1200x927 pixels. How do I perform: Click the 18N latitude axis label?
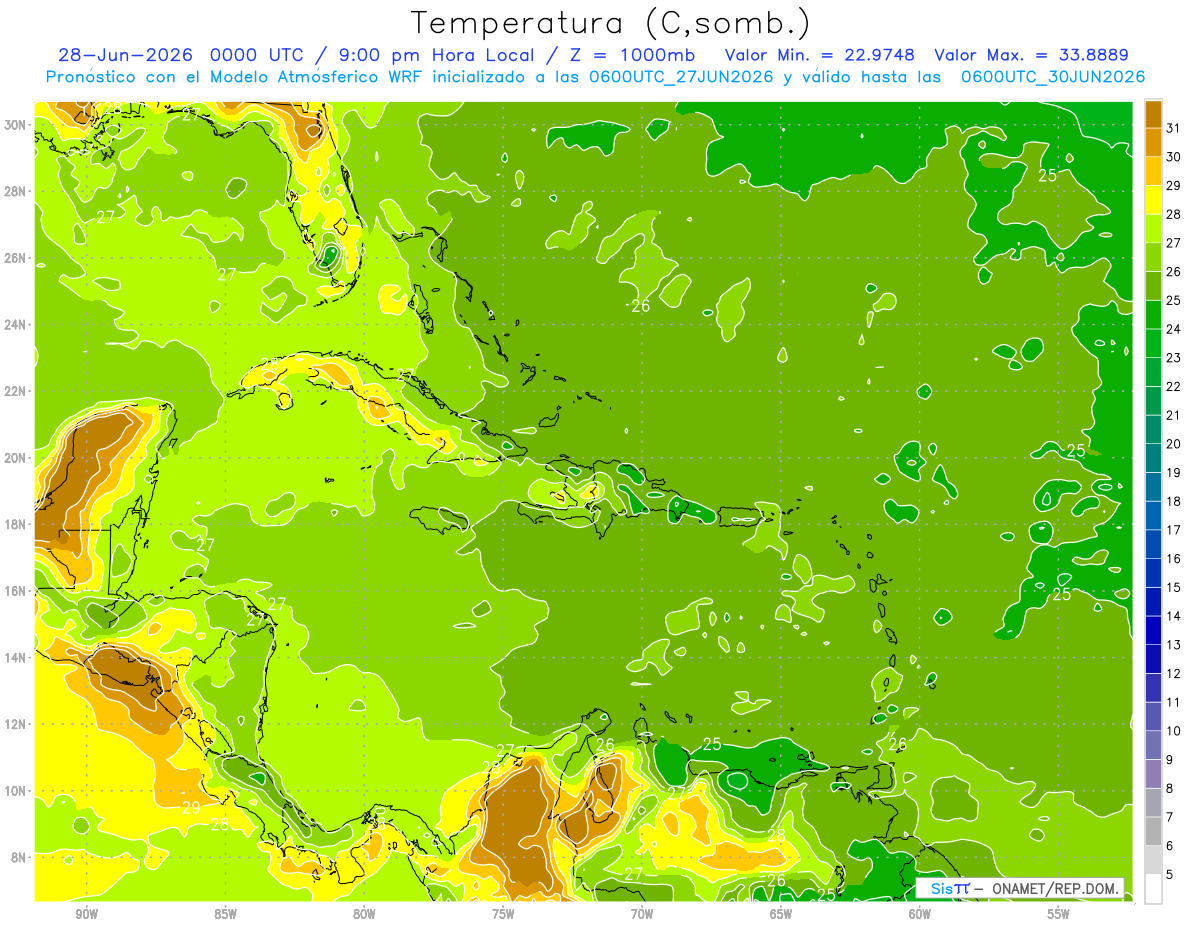point(17,524)
